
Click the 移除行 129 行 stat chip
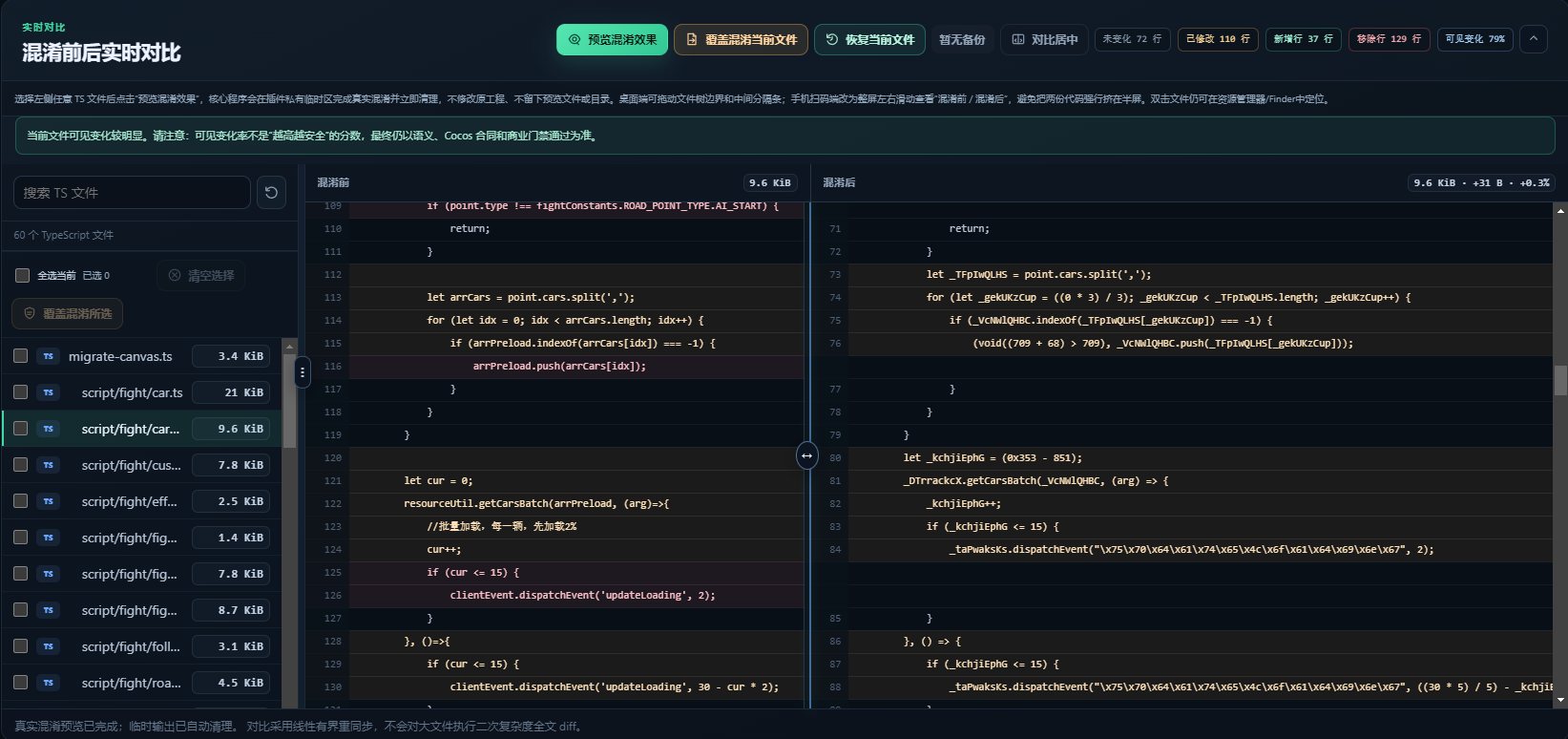click(x=1389, y=39)
